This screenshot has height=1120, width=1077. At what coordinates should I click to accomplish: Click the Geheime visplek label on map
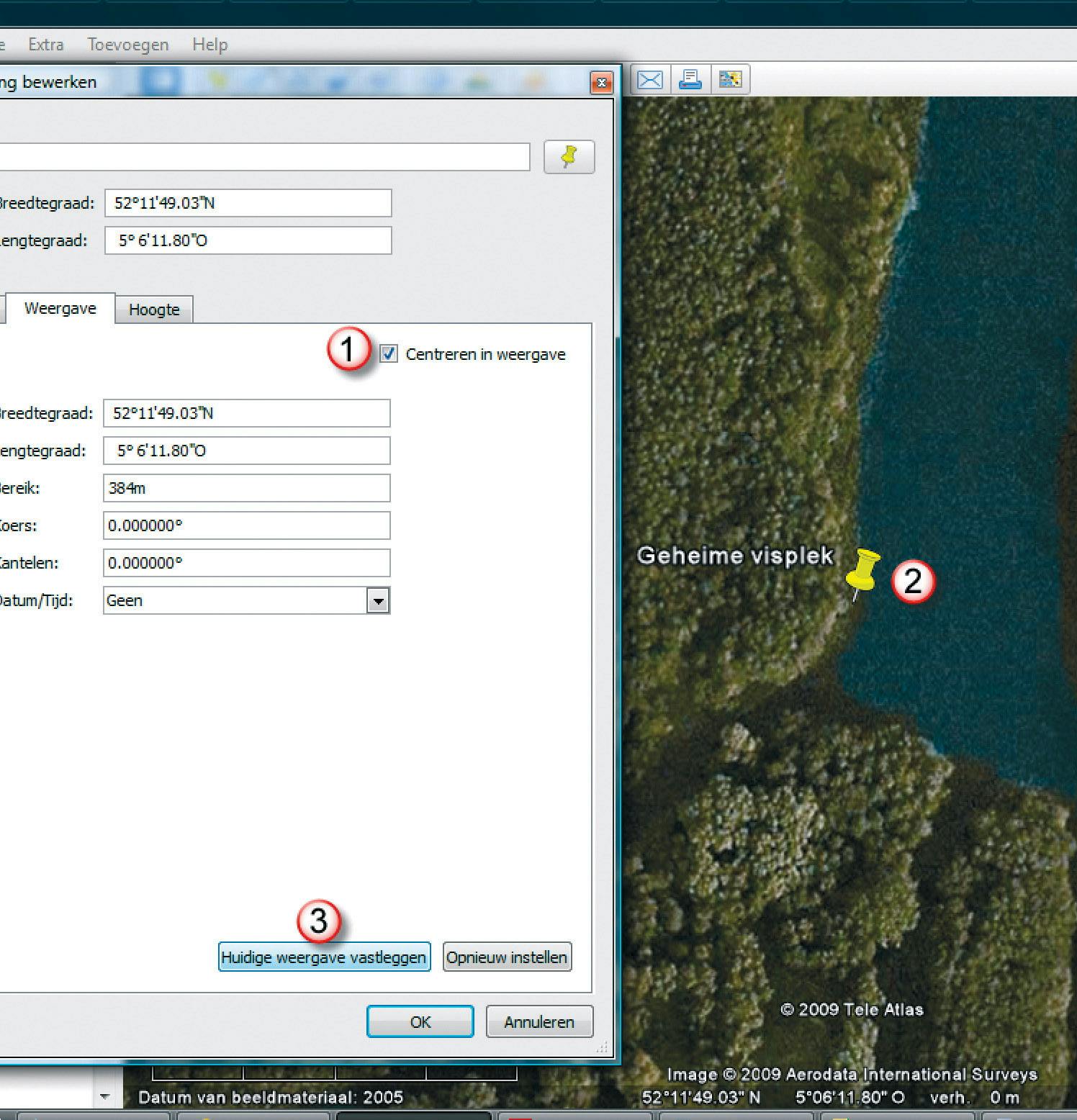coord(735,556)
